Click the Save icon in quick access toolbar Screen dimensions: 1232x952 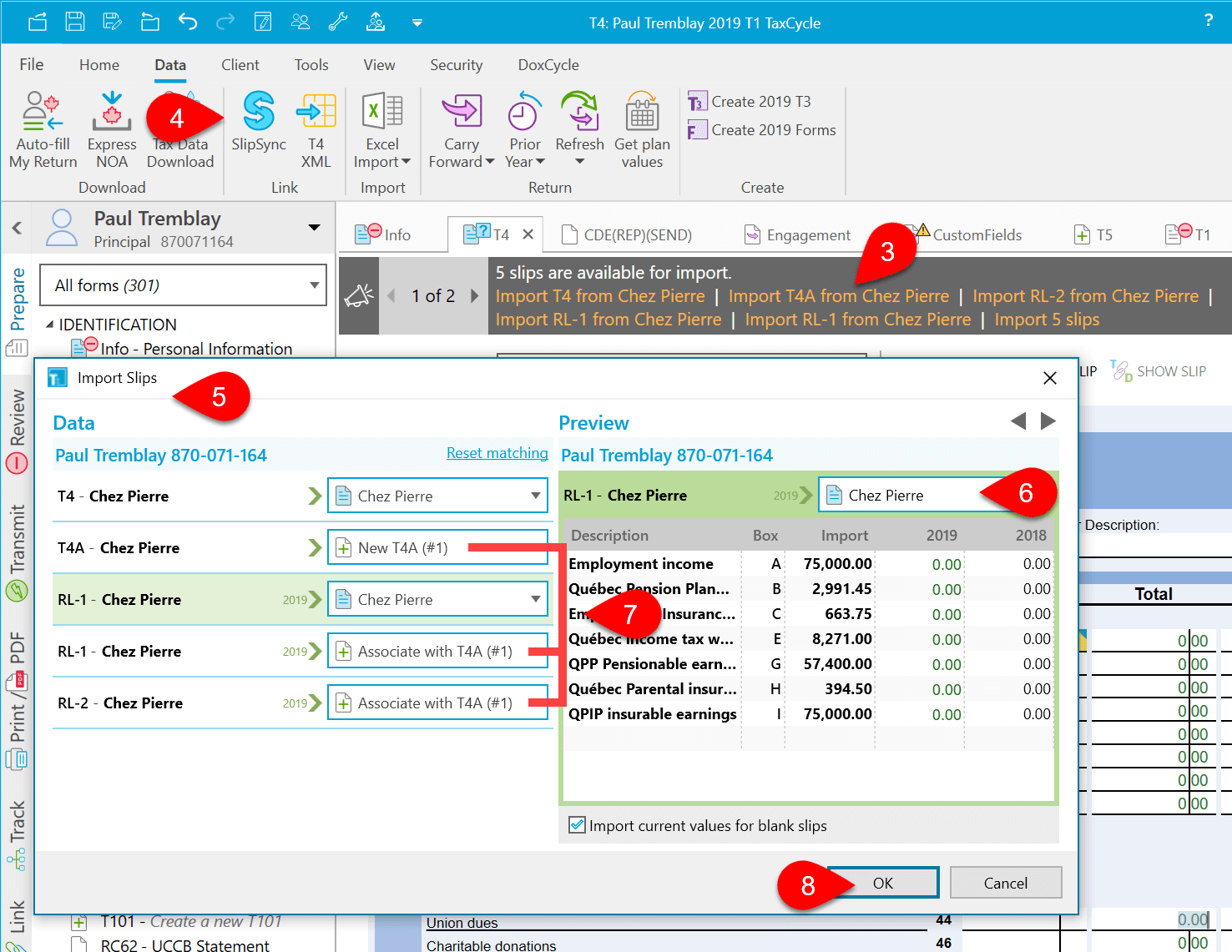tap(75, 23)
